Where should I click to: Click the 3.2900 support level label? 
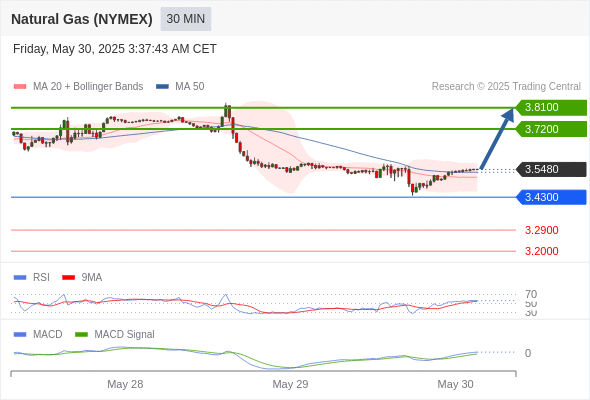(541, 230)
